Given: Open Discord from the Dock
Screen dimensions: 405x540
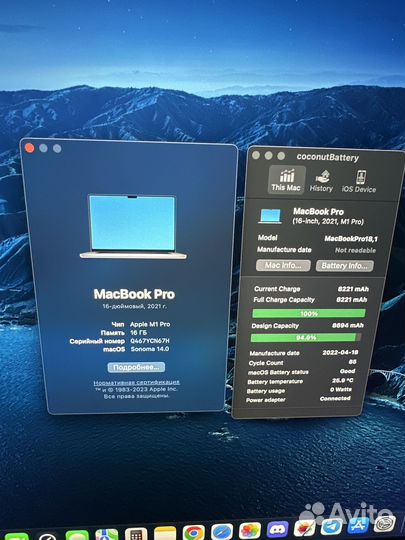Looking at the screenshot, I should coord(277,530).
